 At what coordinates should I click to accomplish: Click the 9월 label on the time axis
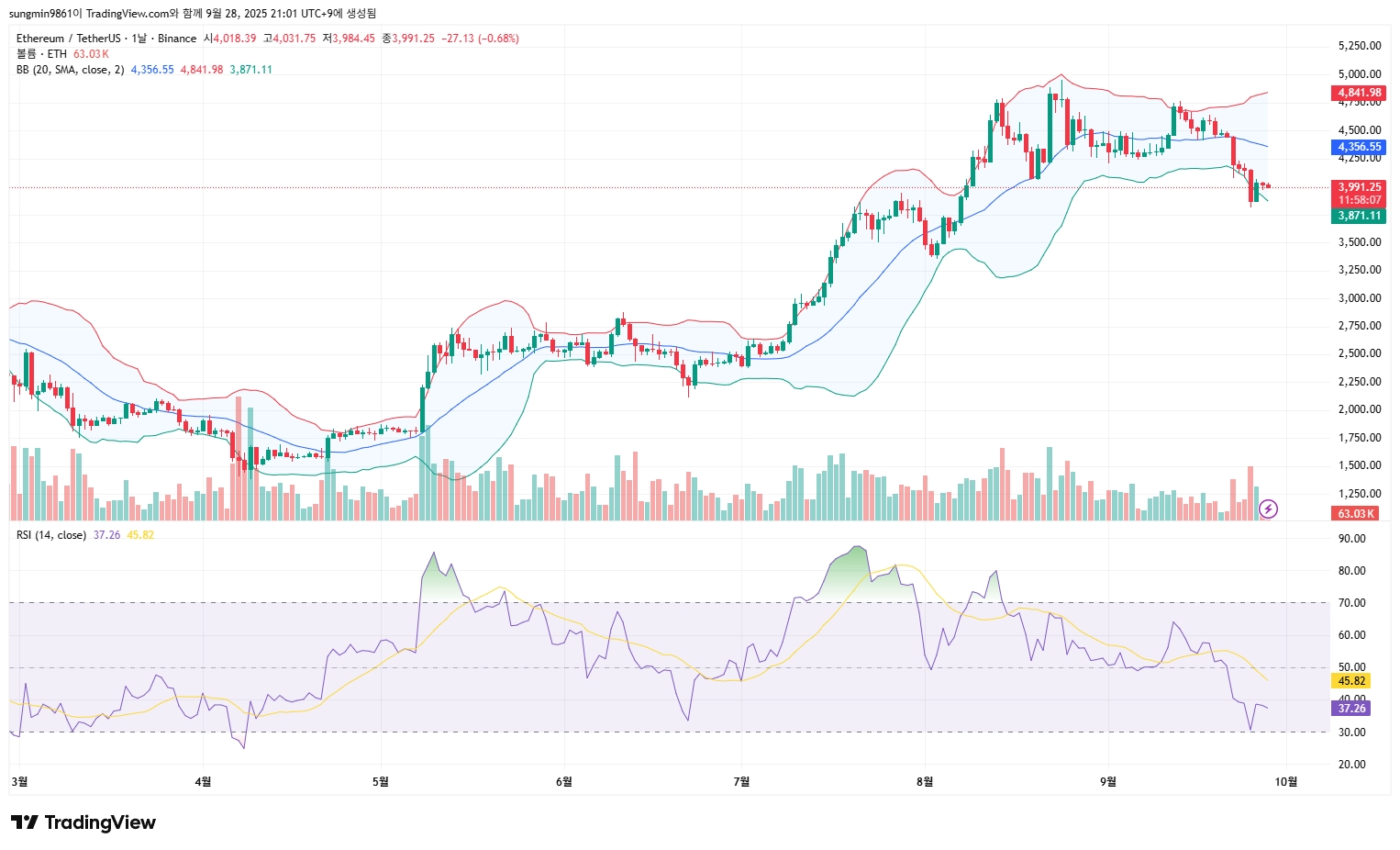point(1108,782)
